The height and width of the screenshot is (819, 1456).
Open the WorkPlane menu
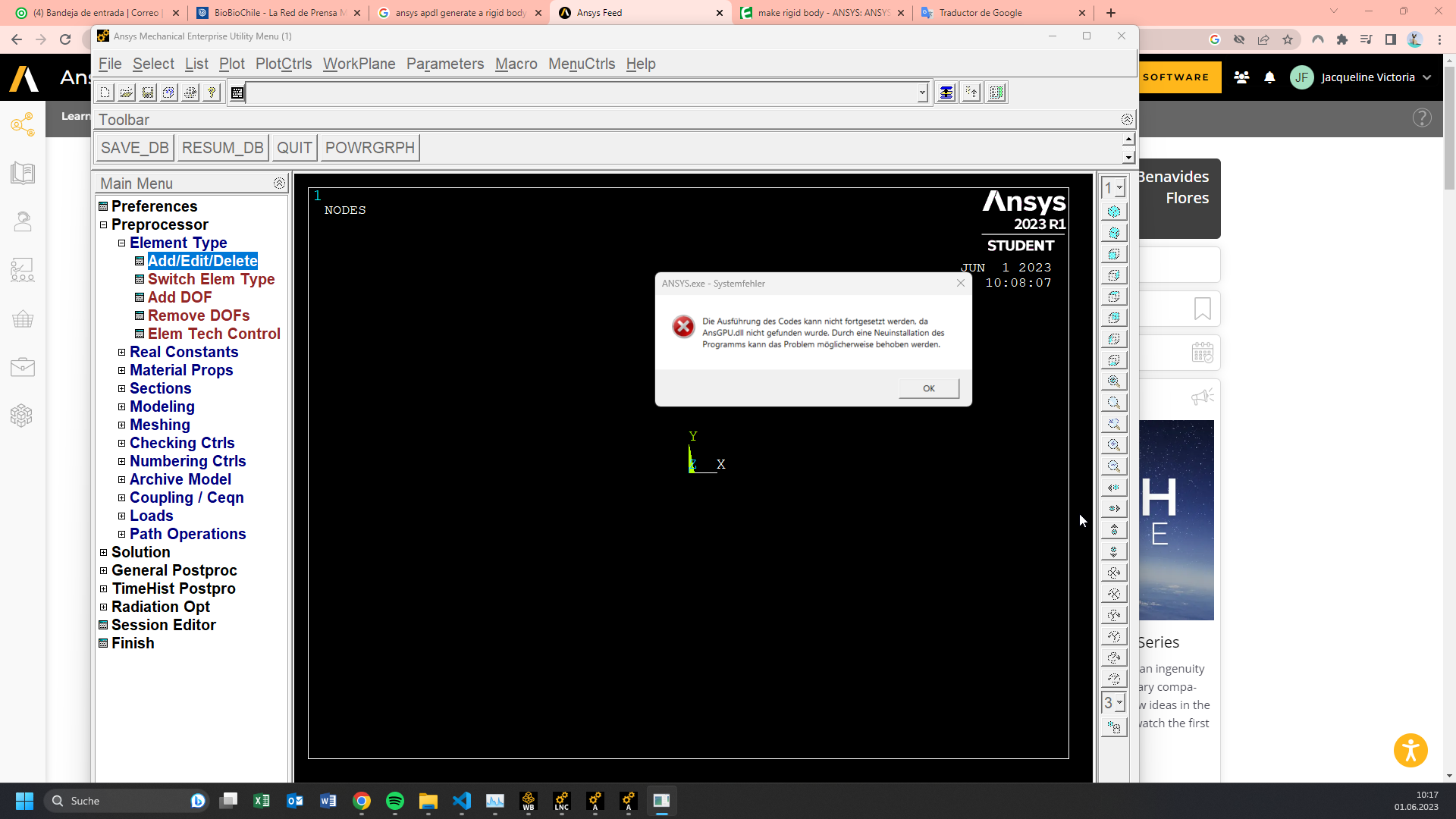tap(359, 64)
